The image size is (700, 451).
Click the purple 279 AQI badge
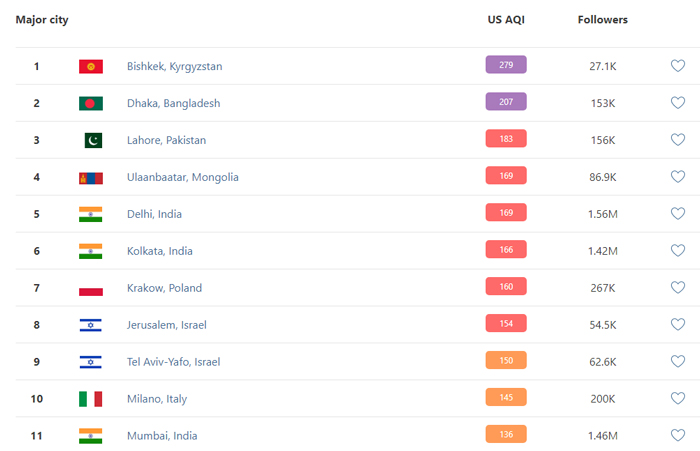pyautogui.click(x=506, y=65)
